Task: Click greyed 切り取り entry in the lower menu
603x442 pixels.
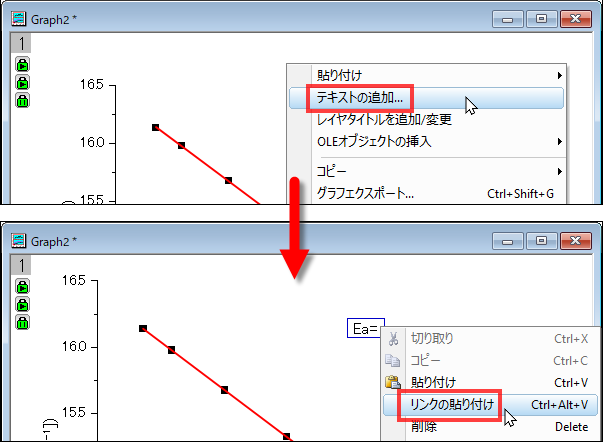Action: tap(490, 339)
